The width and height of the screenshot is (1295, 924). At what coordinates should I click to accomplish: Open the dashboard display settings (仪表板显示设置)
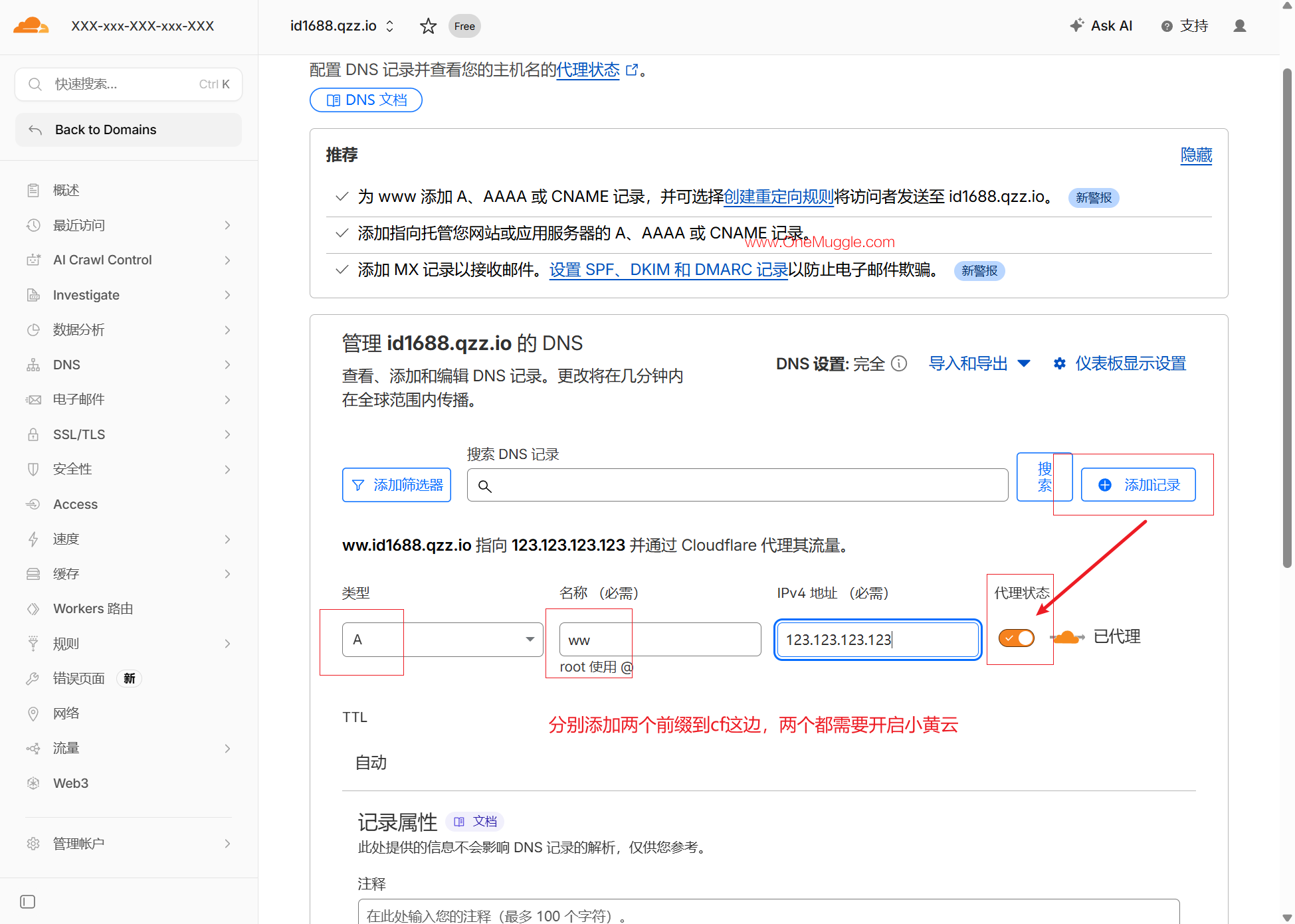pyautogui.click(x=1120, y=363)
